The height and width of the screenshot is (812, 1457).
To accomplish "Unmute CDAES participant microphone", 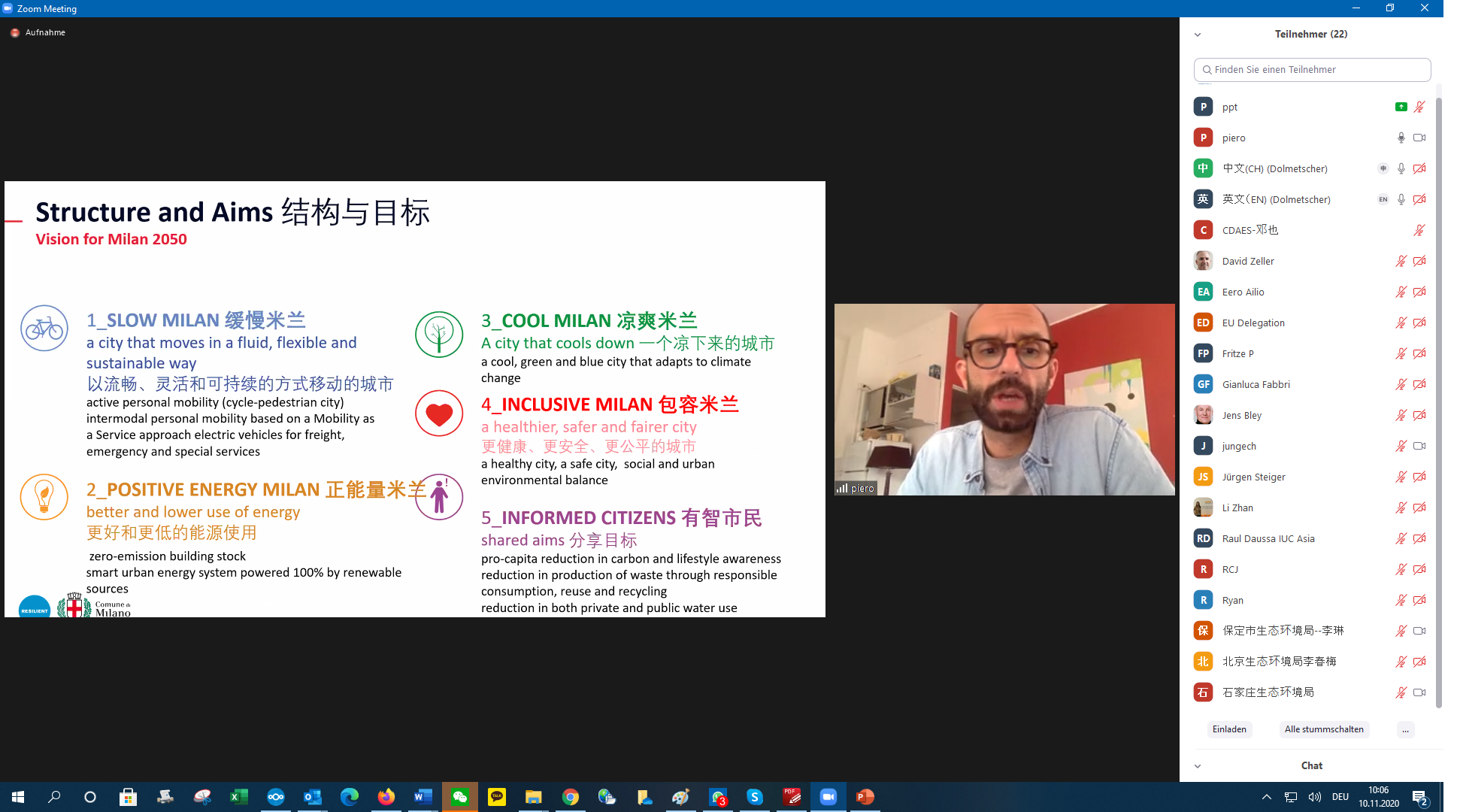I will (1419, 230).
